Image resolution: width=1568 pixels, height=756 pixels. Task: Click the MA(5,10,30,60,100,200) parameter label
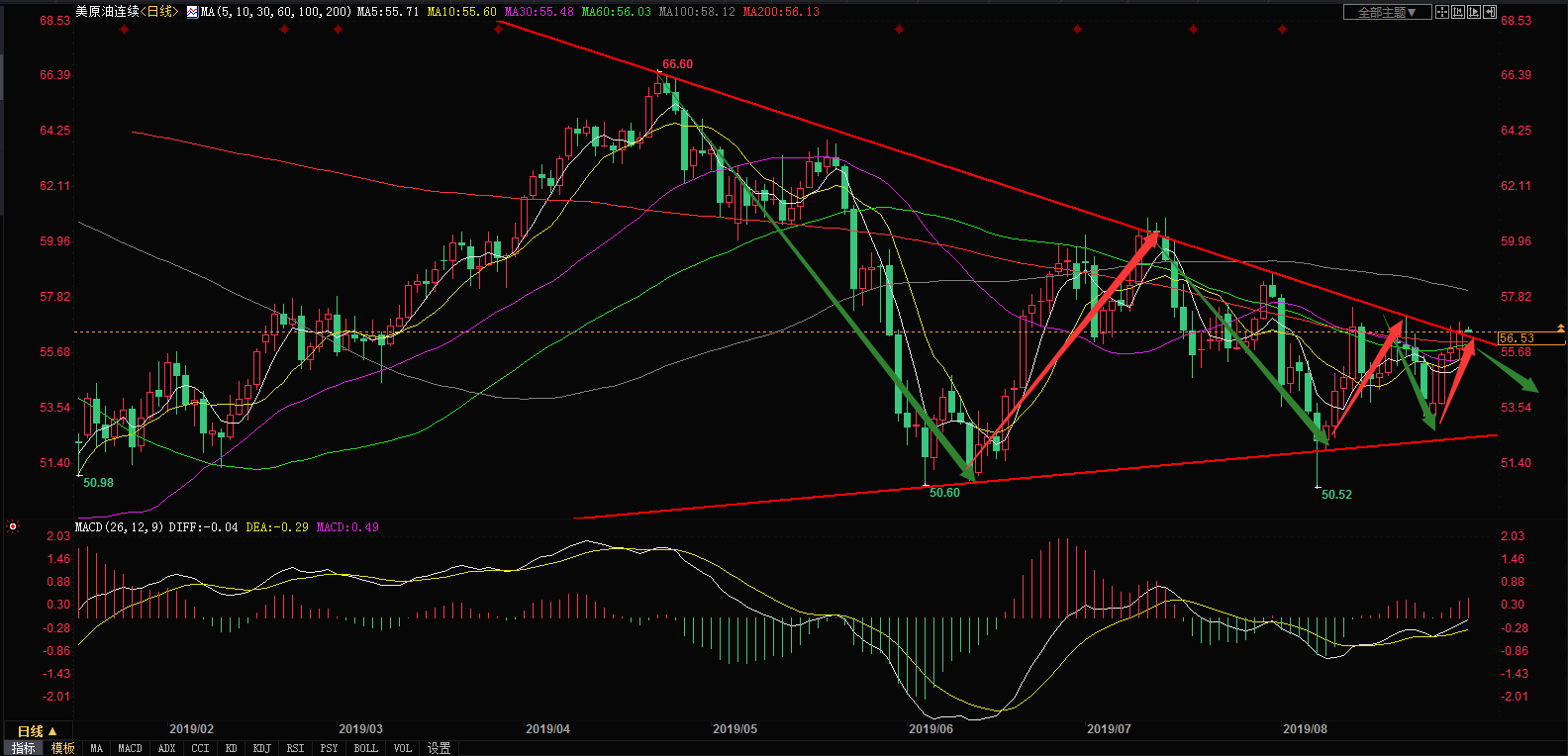click(x=275, y=12)
